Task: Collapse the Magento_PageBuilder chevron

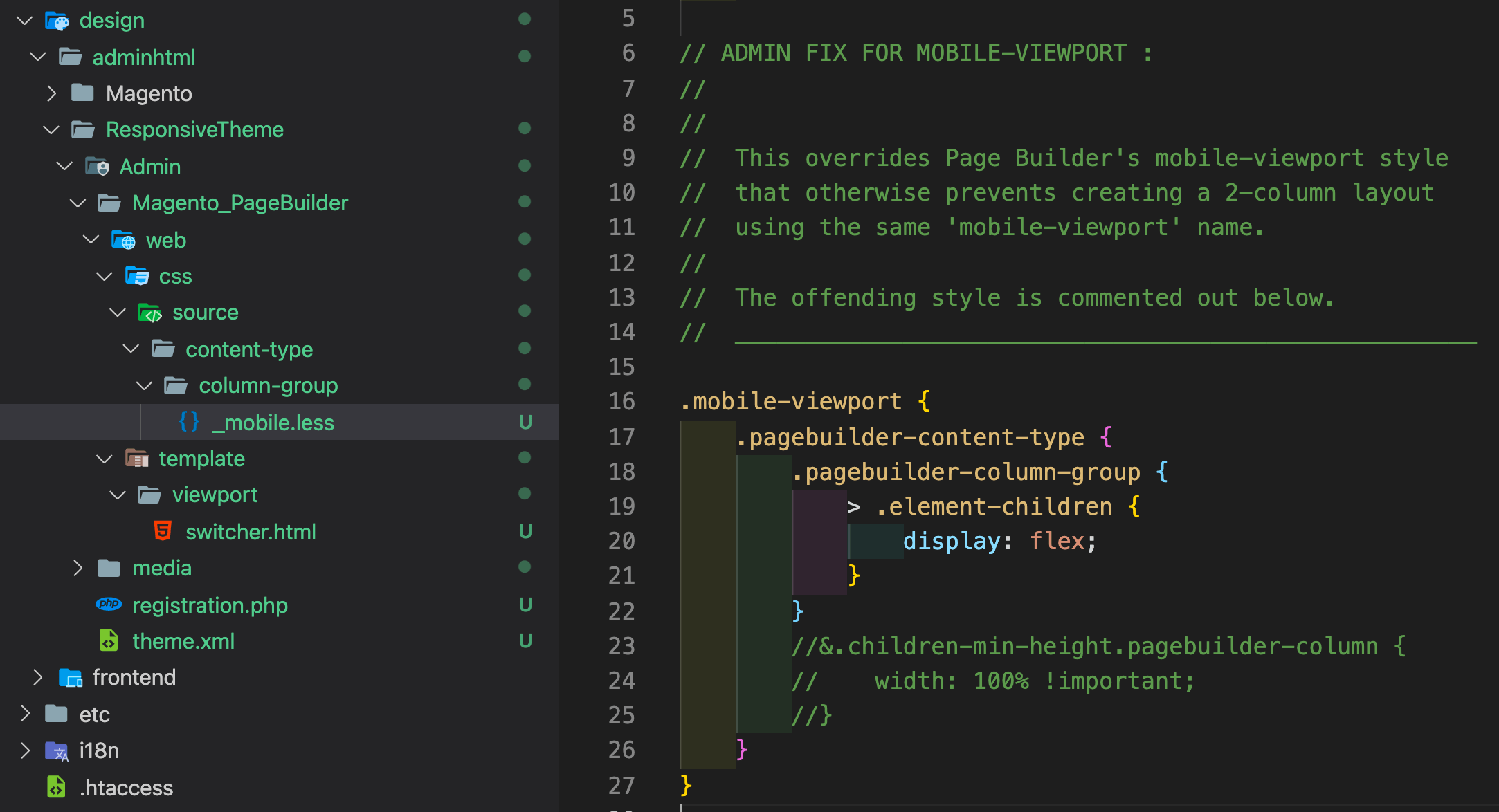Action: (x=78, y=203)
